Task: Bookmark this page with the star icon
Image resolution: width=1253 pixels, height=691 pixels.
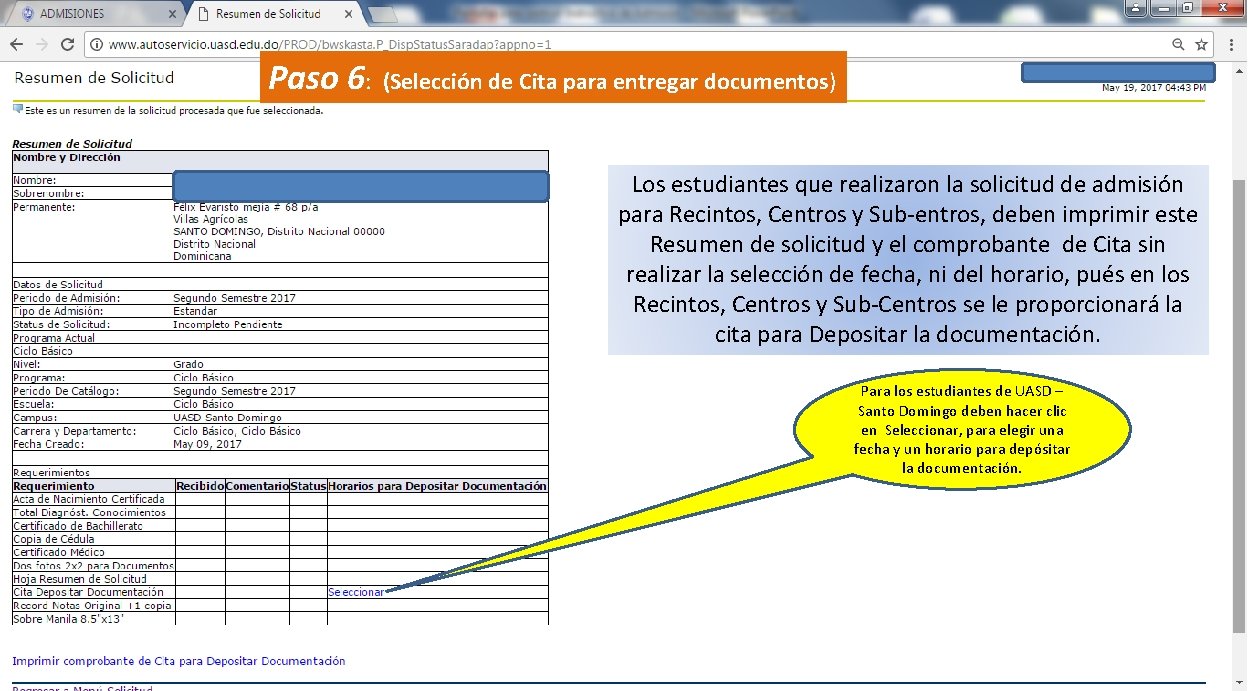Action: [x=1201, y=45]
